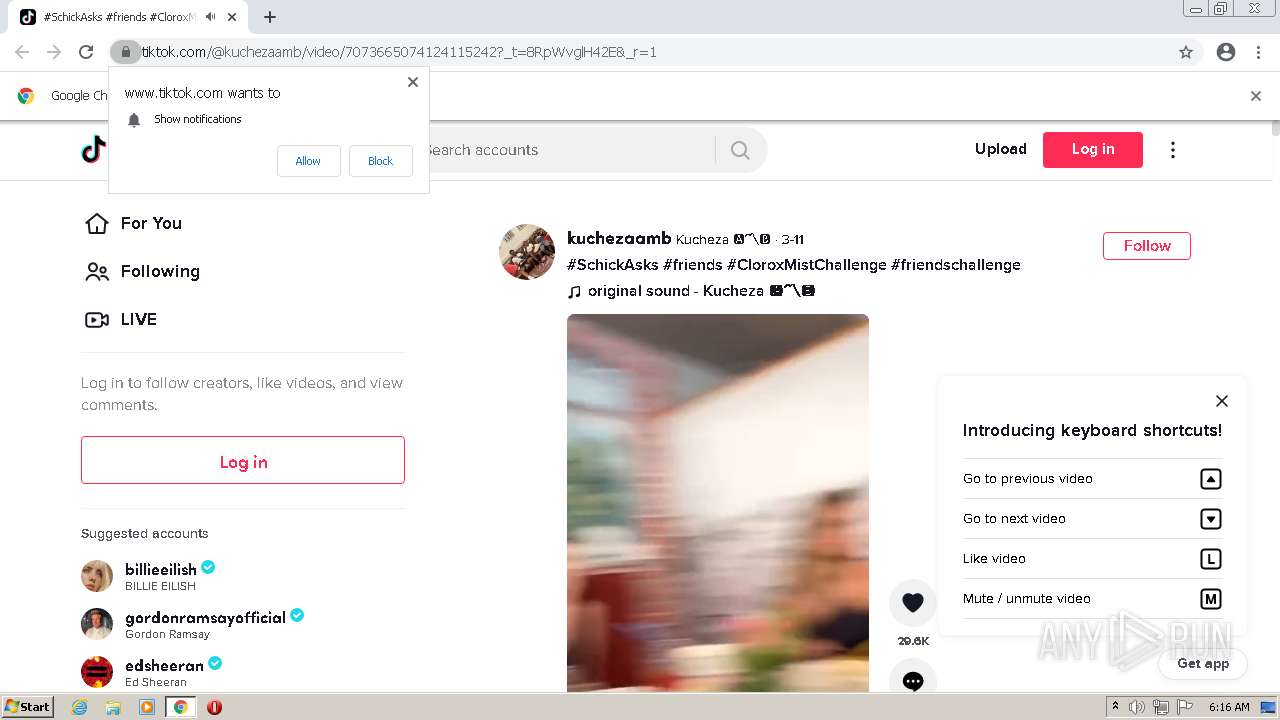This screenshot has height=720, width=1280.
Task: Open the three-dot more options menu
Action: coord(1172,150)
